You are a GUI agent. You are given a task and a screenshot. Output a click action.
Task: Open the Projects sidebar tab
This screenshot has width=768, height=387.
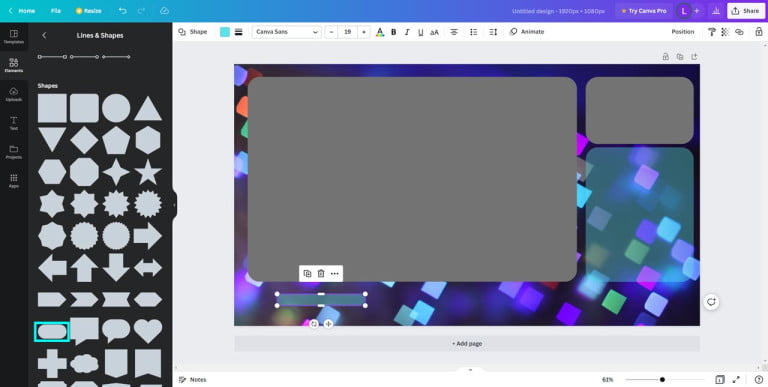pos(14,152)
